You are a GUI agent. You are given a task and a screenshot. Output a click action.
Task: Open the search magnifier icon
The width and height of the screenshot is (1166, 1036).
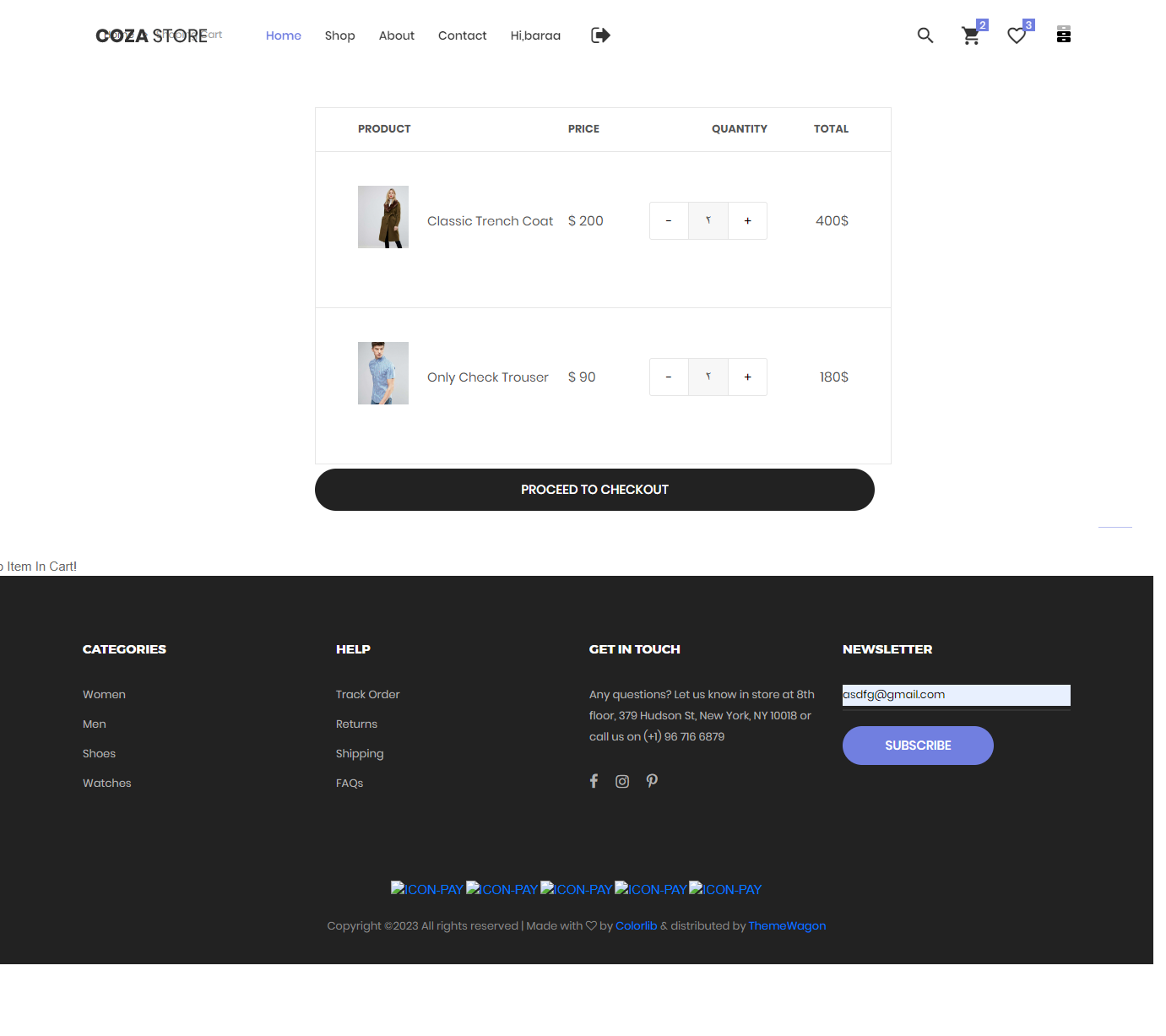925,35
